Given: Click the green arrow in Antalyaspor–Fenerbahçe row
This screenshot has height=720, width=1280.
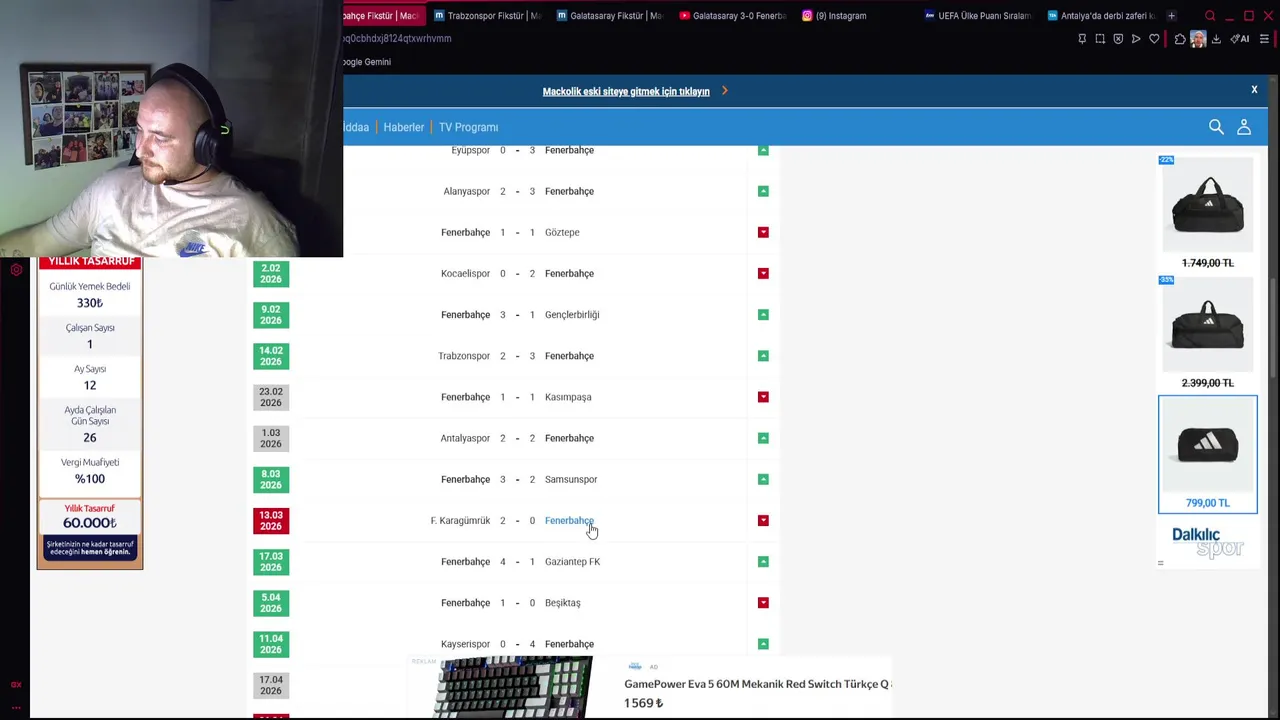Looking at the screenshot, I should pyautogui.click(x=763, y=438).
